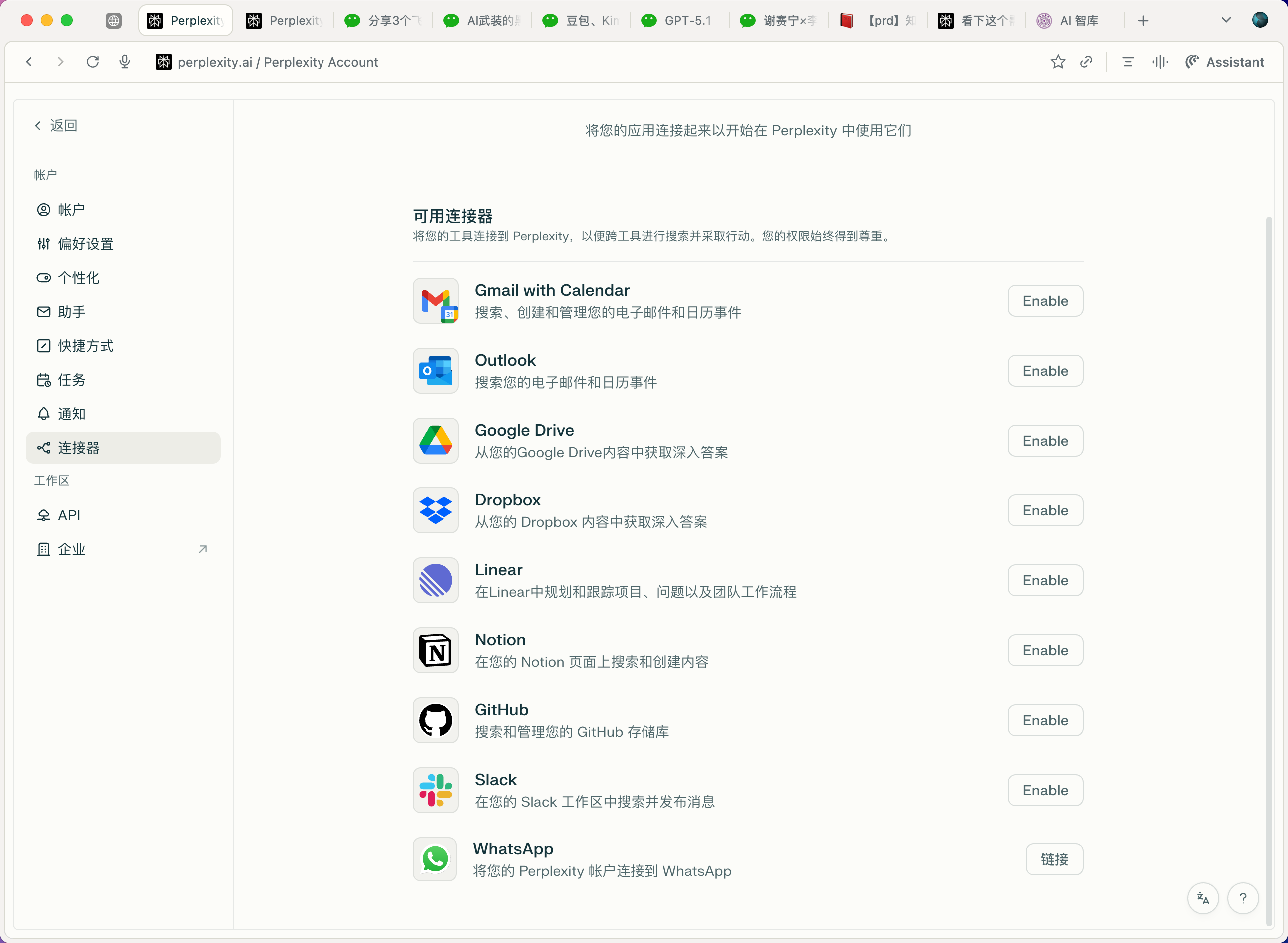Expand the tab list chevron dropdown
This screenshot has height=943, width=1288.
pyautogui.click(x=1226, y=20)
